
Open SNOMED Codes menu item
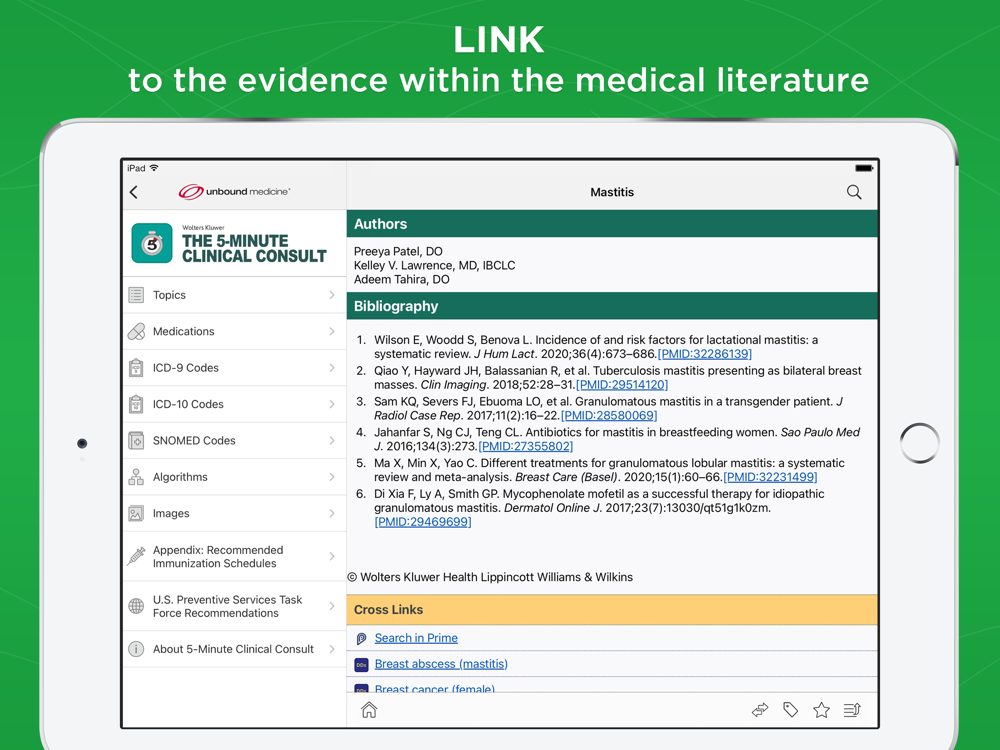[234, 440]
